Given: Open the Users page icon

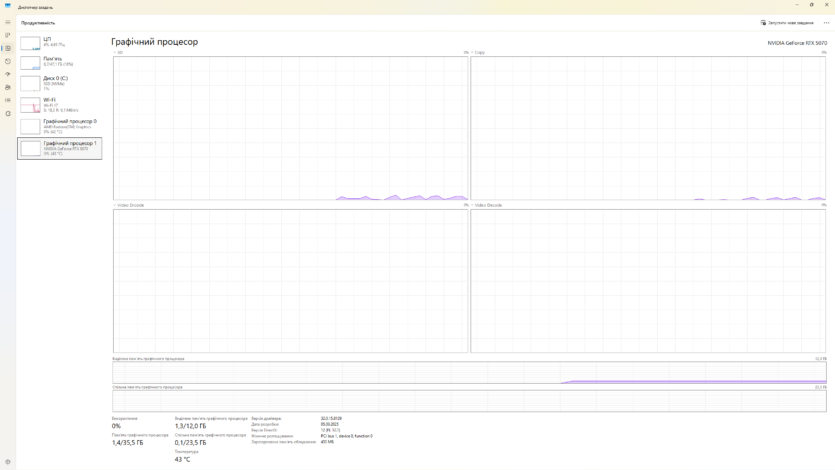Looking at the screenshot, I should 8,87.
